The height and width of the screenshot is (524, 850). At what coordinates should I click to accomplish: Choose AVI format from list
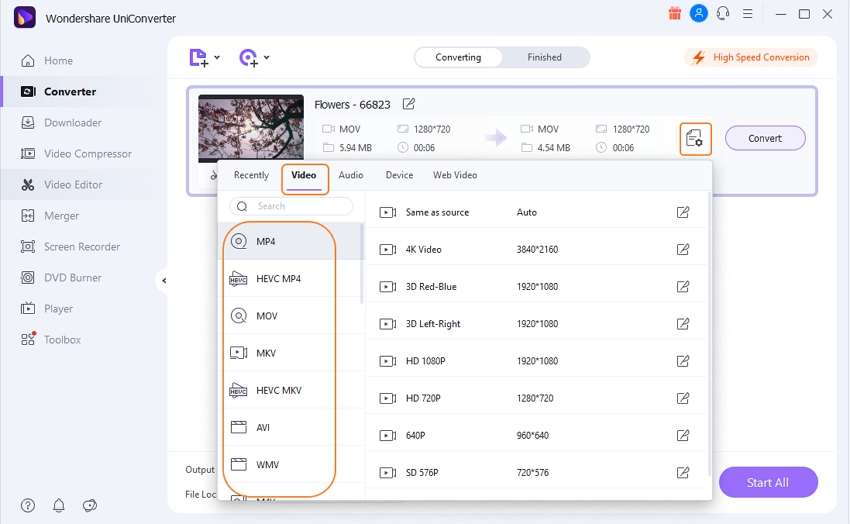click(290, 428)
